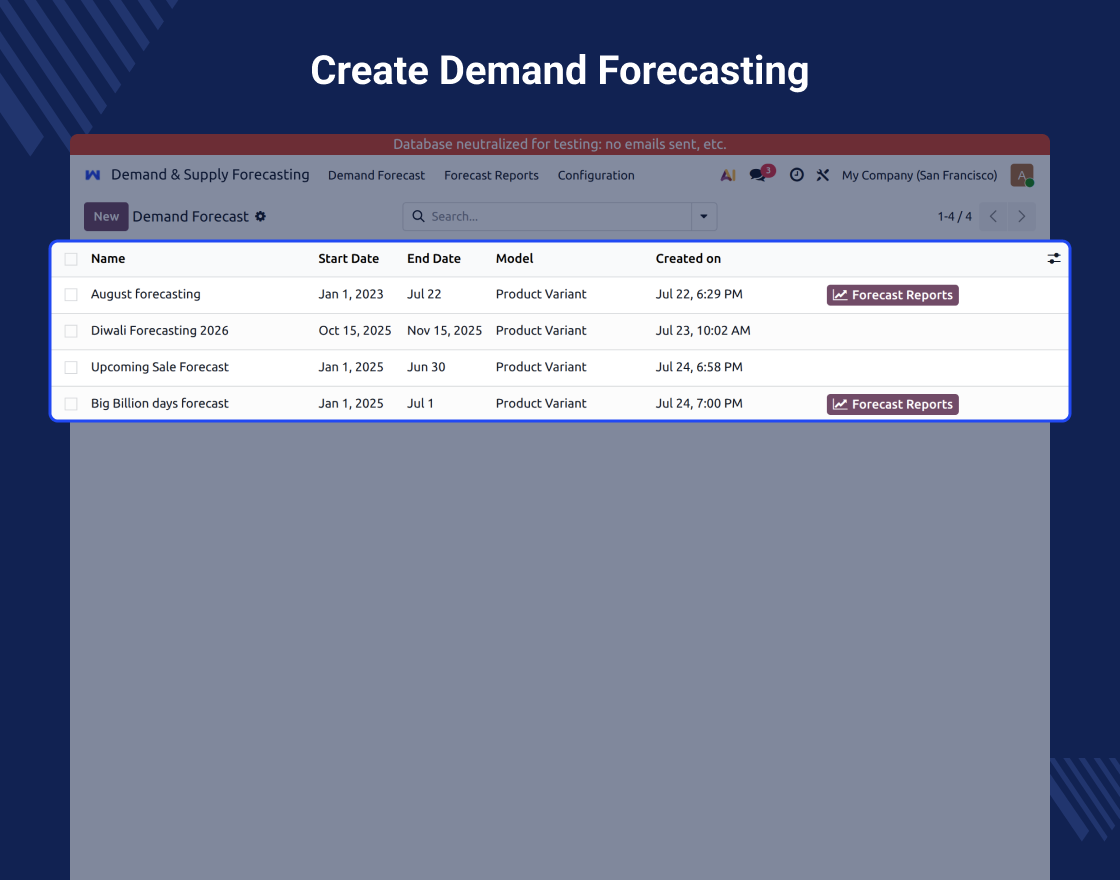1120x880 pixels.
Task: Open Forecast Reports for August forecasting
Action: pyautogui.click(x=893, y=295)
